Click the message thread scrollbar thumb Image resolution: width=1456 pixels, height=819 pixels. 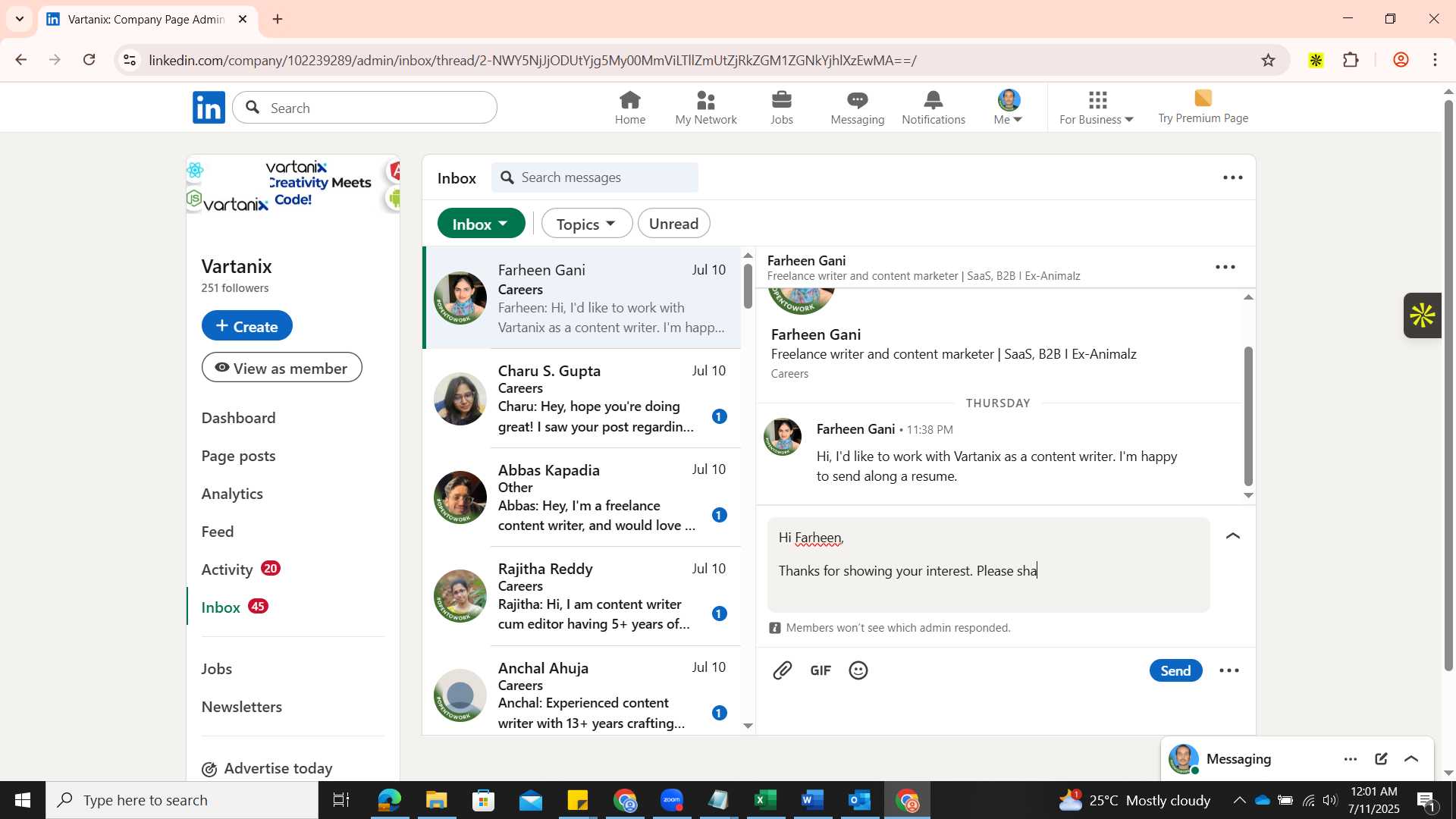point(1248,415)
